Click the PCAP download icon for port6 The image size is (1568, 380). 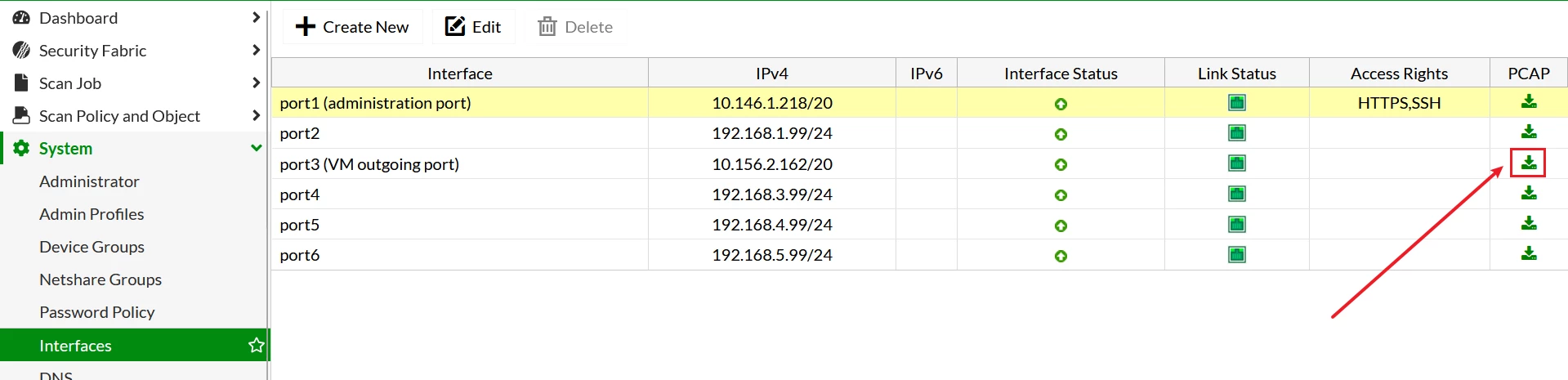tap(1528, 254)
